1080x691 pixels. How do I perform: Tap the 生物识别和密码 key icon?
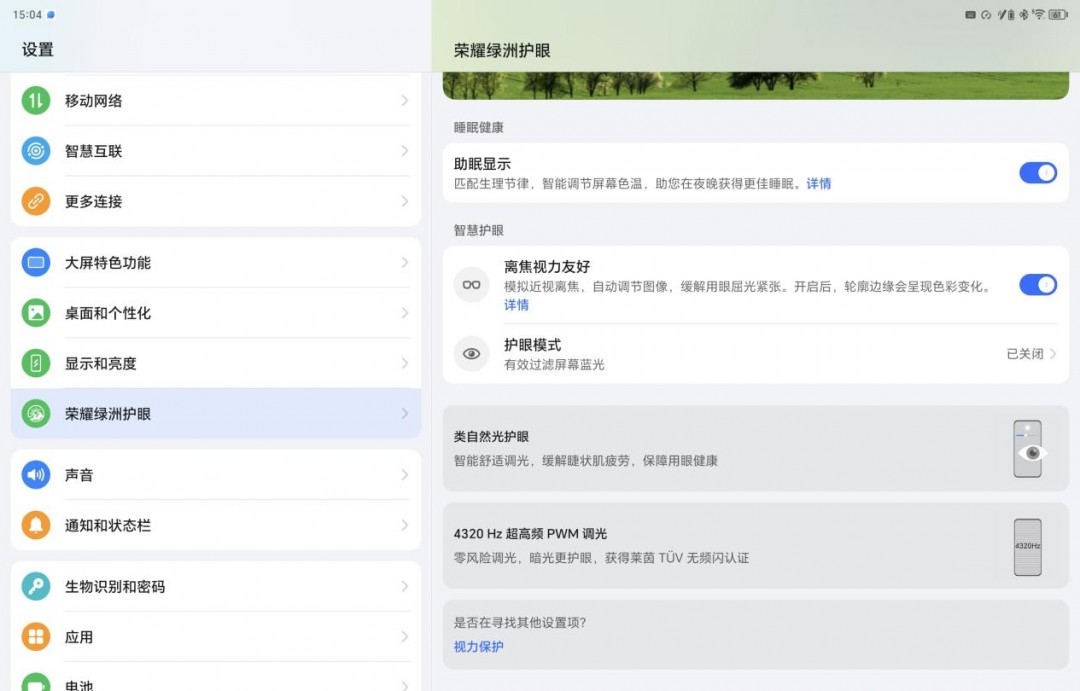click(36, 586)
